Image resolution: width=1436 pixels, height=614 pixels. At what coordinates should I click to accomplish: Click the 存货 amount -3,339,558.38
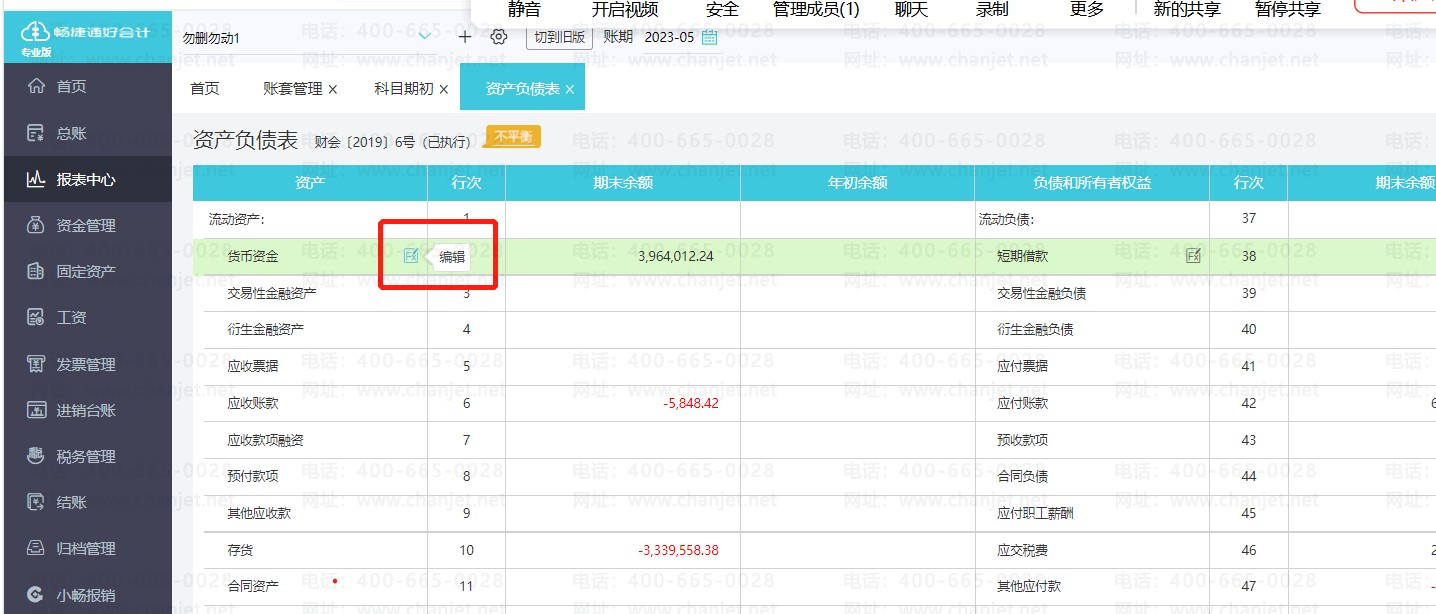coord(678,550)
